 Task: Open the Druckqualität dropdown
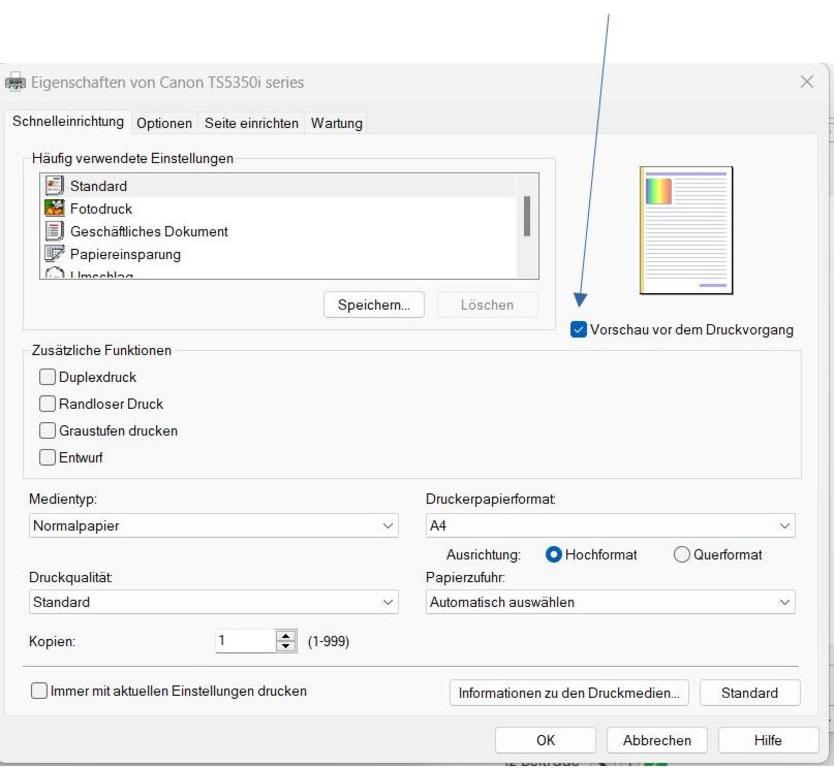[214, 602]
